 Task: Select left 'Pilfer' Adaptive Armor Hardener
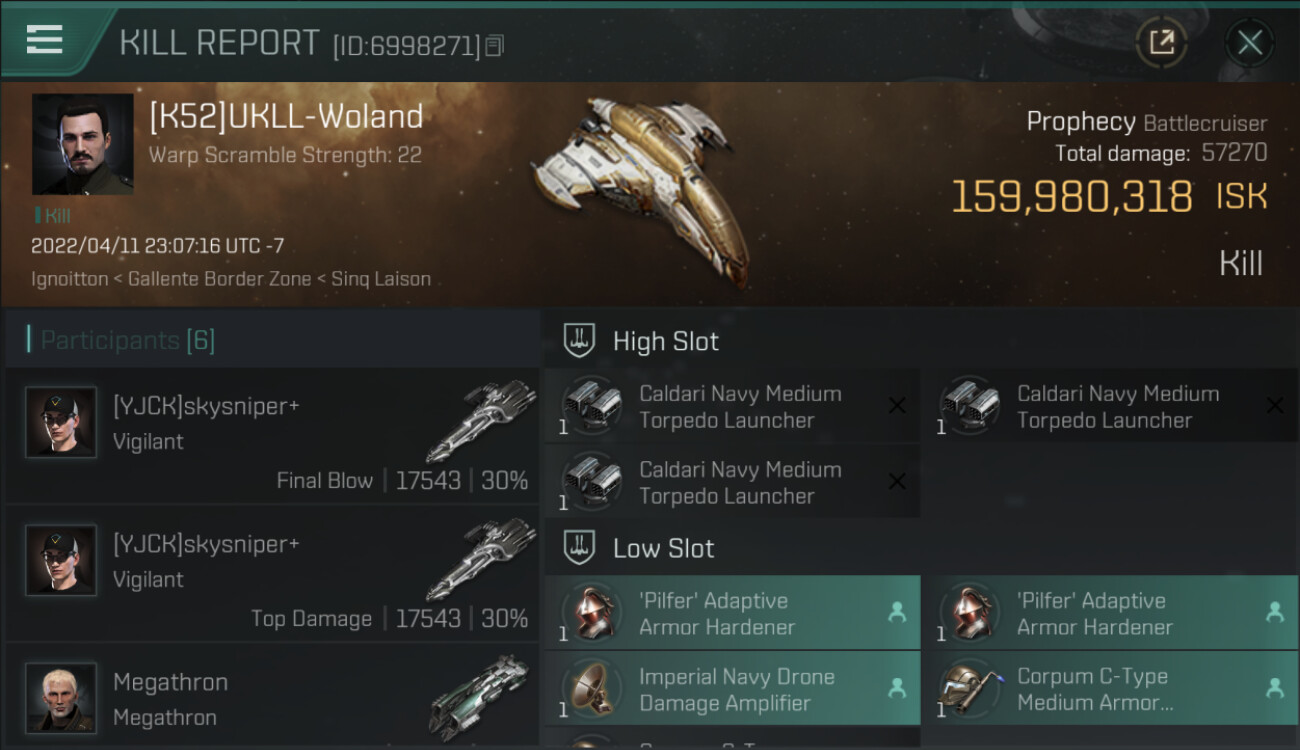732,613
